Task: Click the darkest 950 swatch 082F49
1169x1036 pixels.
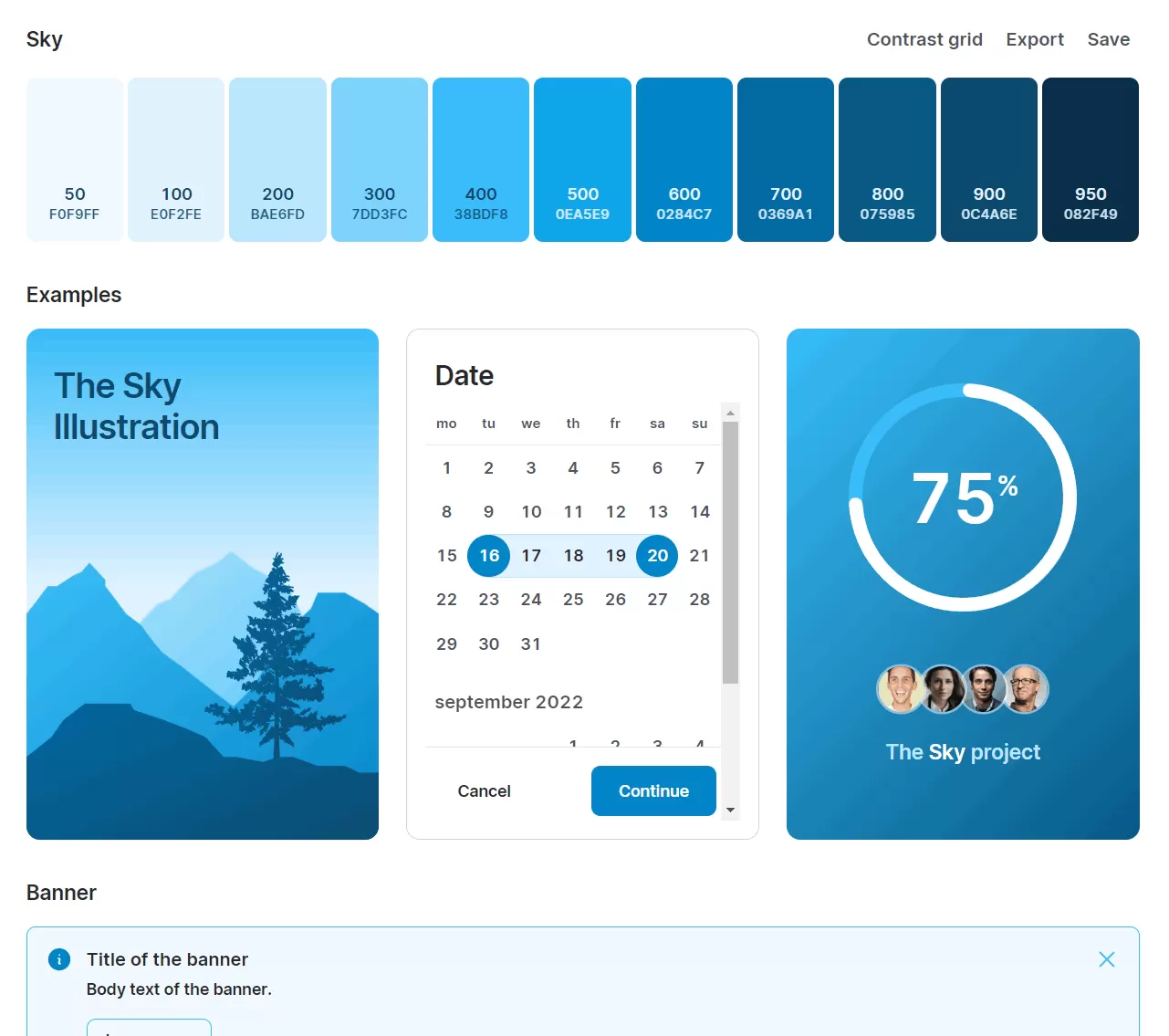Action: (x=1090, y=159)
